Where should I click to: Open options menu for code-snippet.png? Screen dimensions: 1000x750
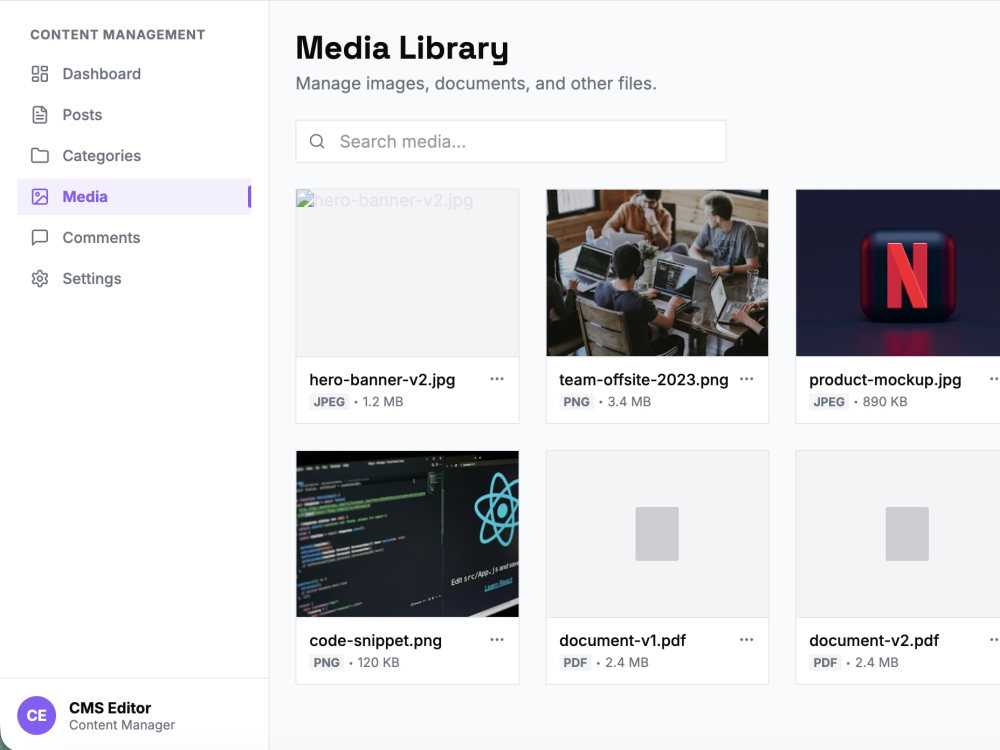[497, 640]
